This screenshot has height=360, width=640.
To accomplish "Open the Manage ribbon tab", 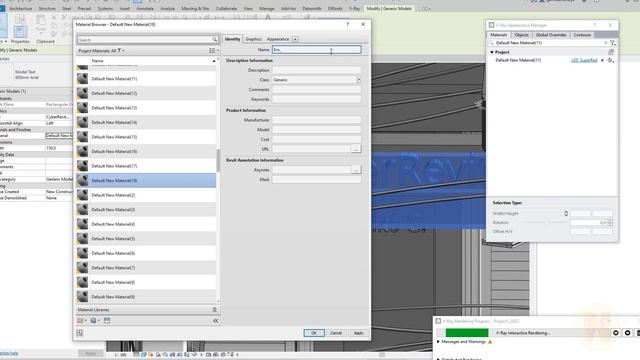I will click(267, 8).
